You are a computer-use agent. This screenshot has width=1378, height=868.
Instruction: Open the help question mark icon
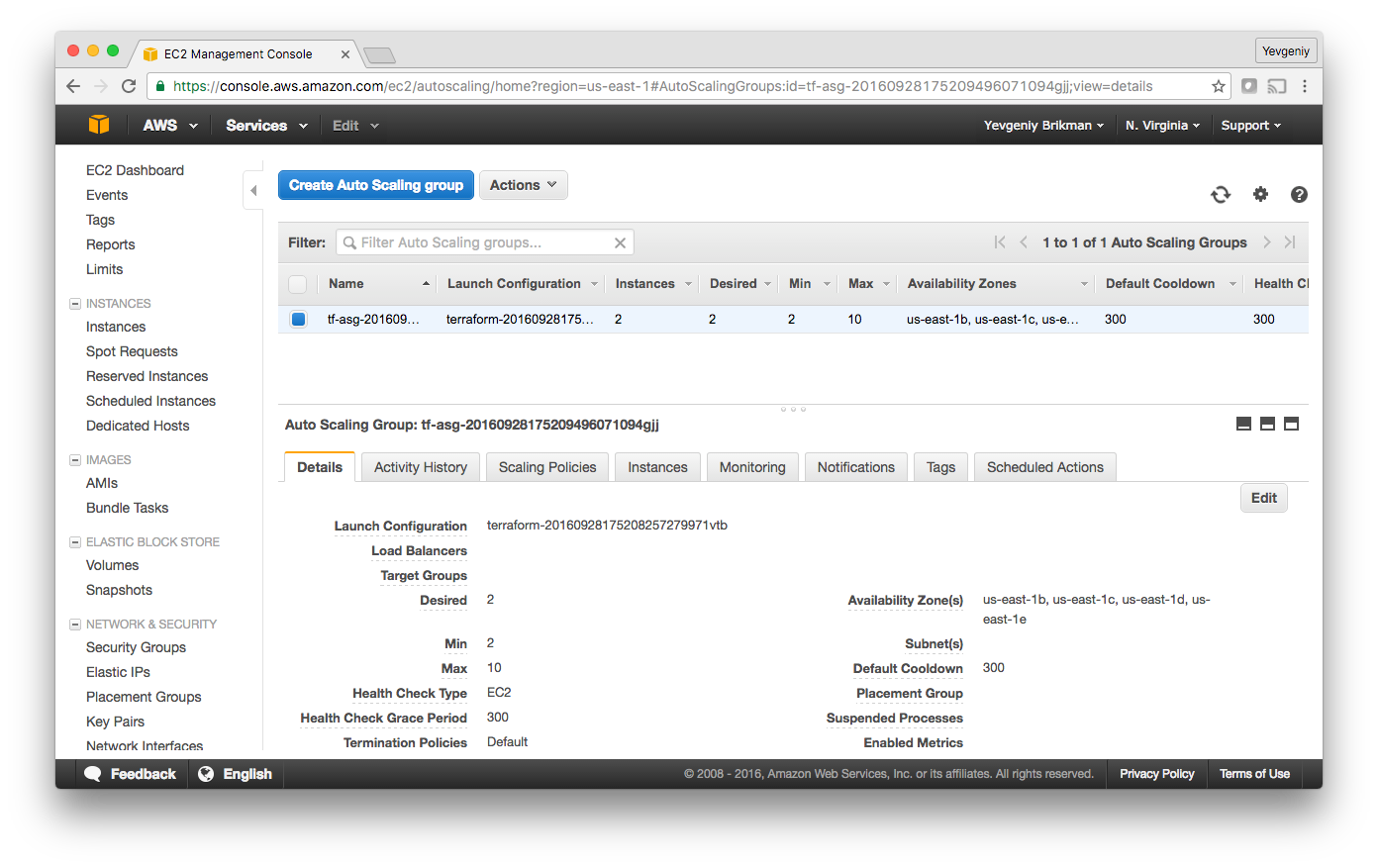point(1299,195)
